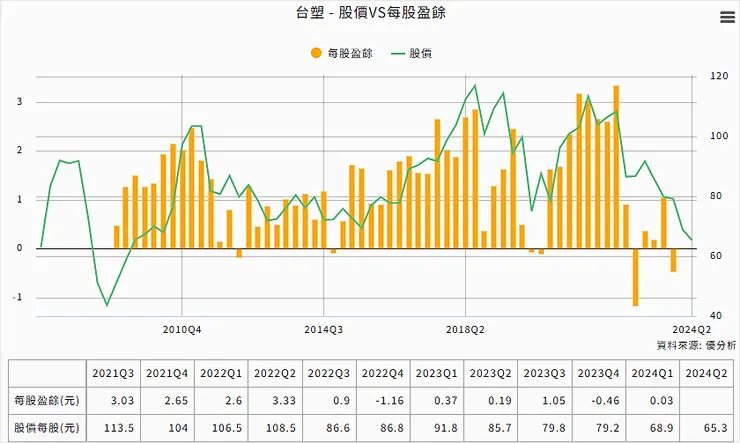Click the 2024Q2 x-axis label under the chart
The width and height of the screenshot is (740, 443).
point(691,329)
